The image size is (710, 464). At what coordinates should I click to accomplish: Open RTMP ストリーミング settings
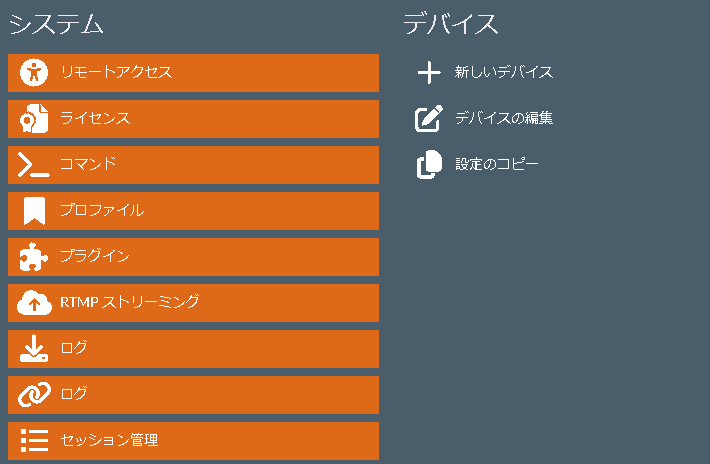193,303
